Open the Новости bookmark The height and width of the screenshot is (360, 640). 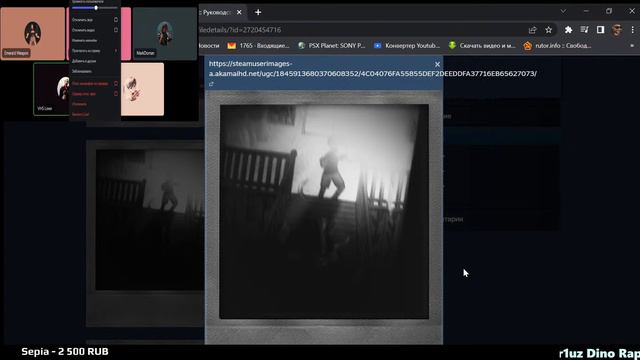pyautogui.click(x=209, y=46)
